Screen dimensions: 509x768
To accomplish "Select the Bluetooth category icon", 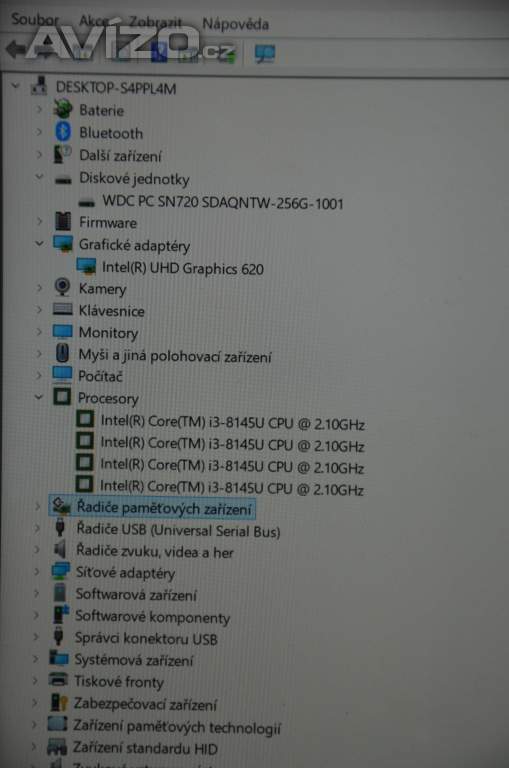I will (x=63, y=132).
